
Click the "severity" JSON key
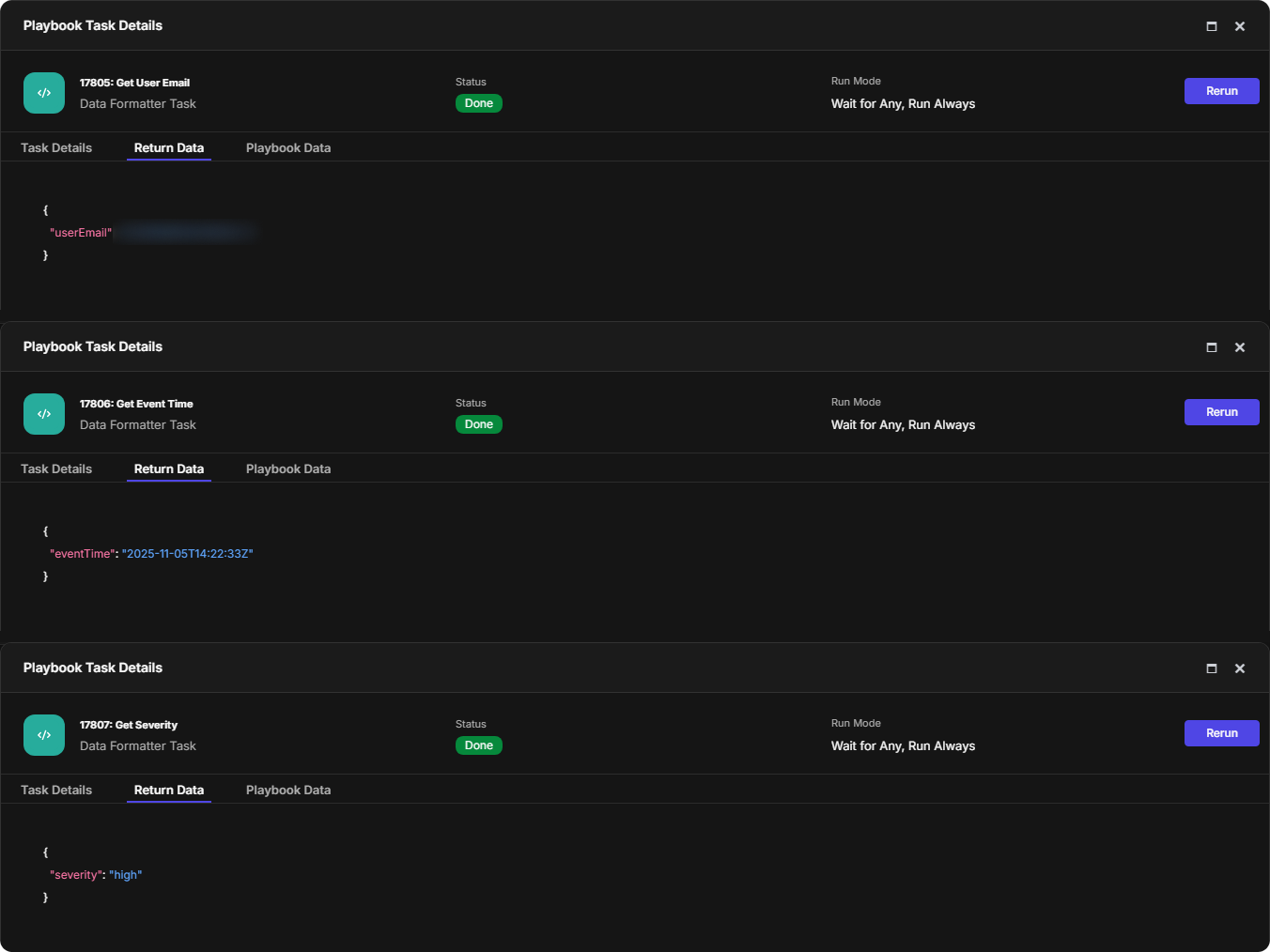(76, 875)
